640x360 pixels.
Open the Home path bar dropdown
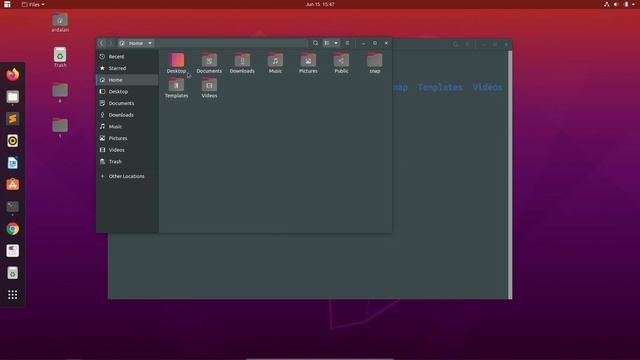coord(136,43)
